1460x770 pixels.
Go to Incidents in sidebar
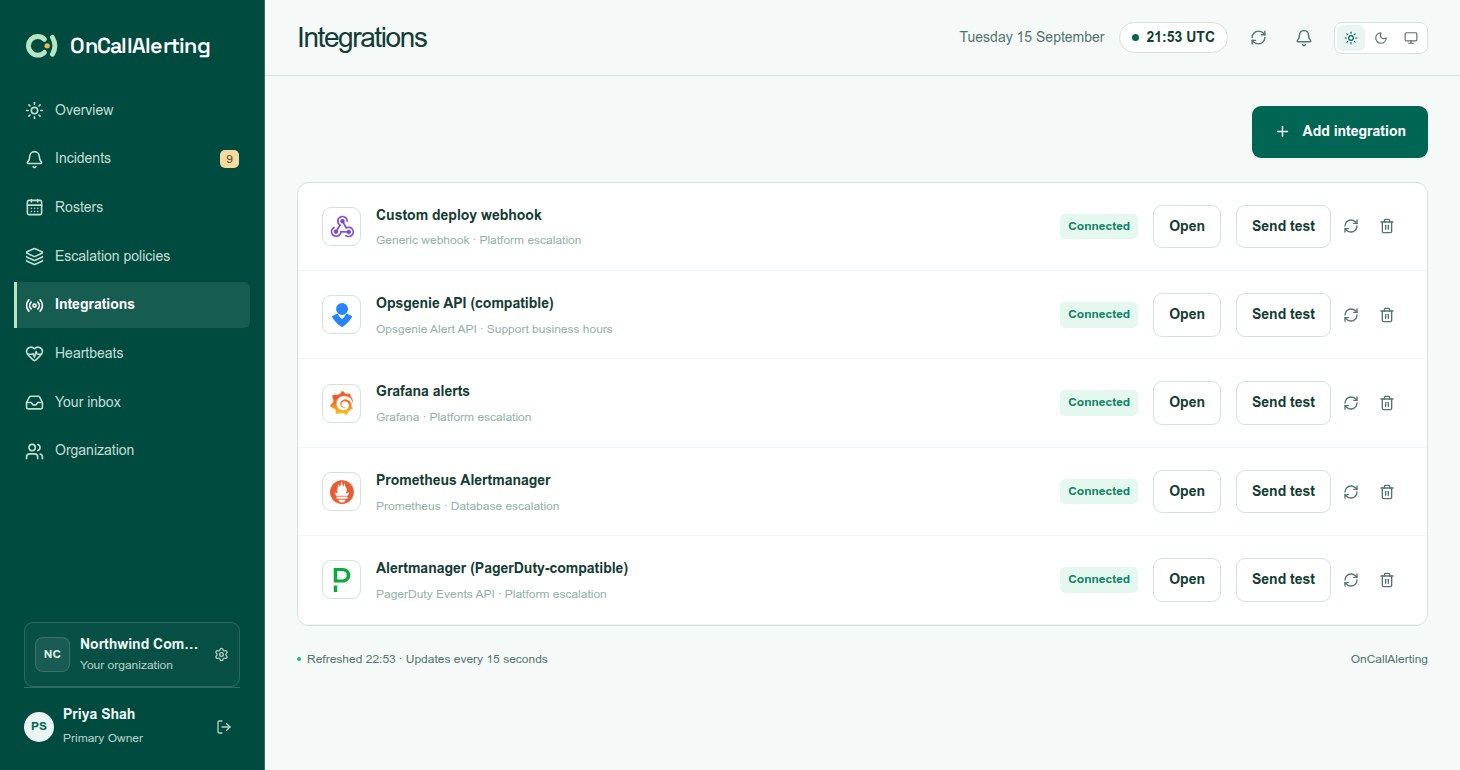[x=132, y=158]
